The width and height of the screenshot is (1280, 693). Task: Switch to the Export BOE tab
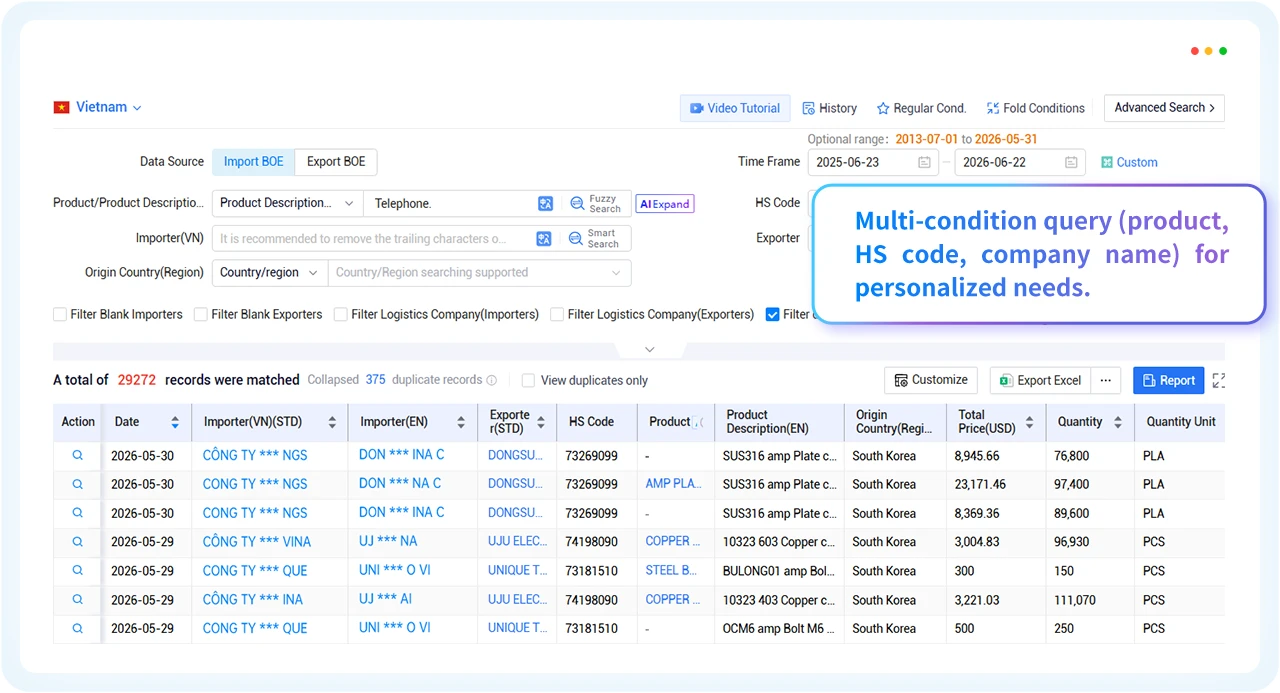(336, 161)
